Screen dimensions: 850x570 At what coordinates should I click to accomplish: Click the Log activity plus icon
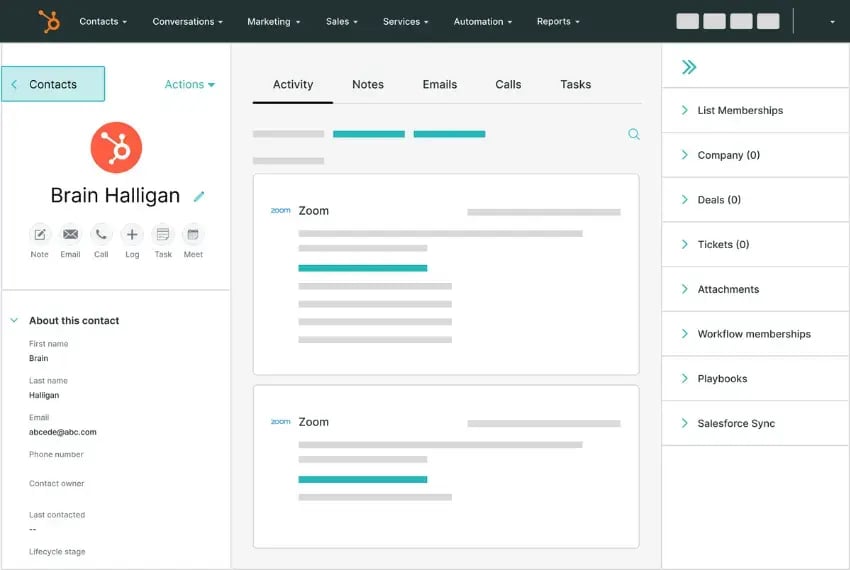pyautogui.click(x=132, y=234)
